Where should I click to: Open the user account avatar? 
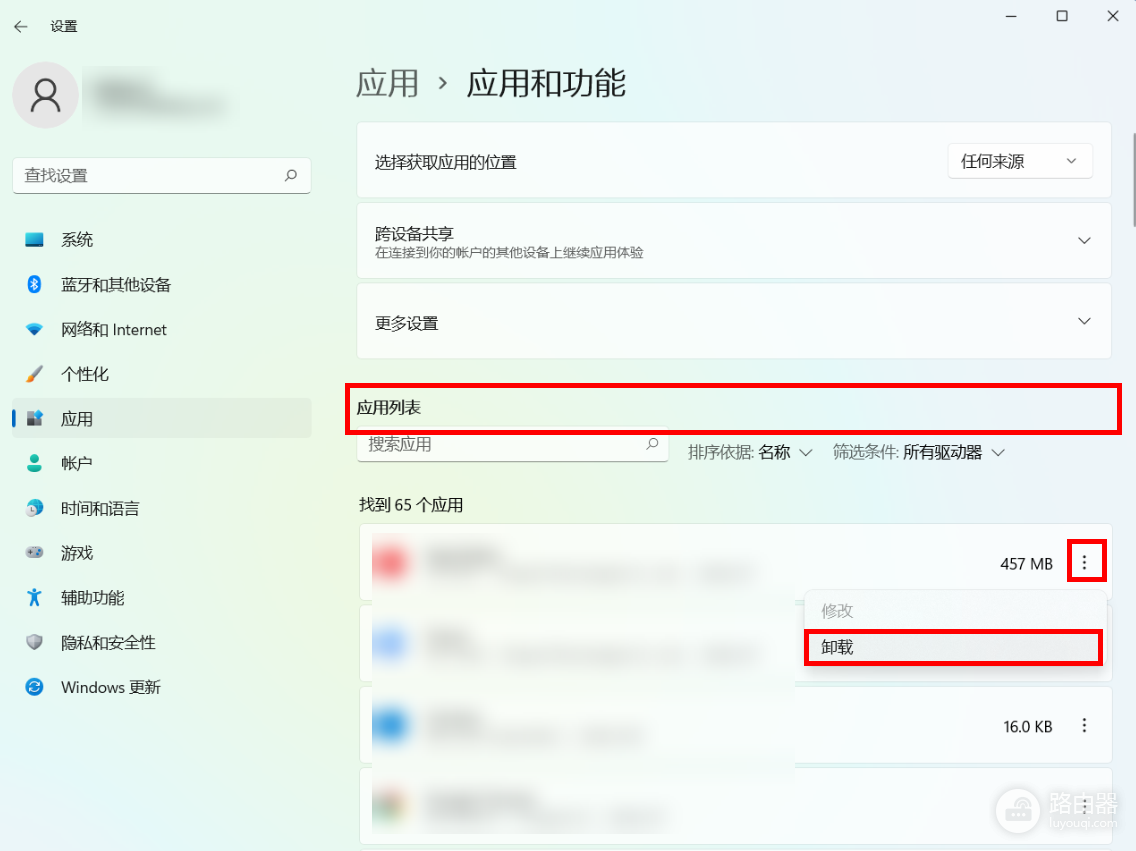46,95
